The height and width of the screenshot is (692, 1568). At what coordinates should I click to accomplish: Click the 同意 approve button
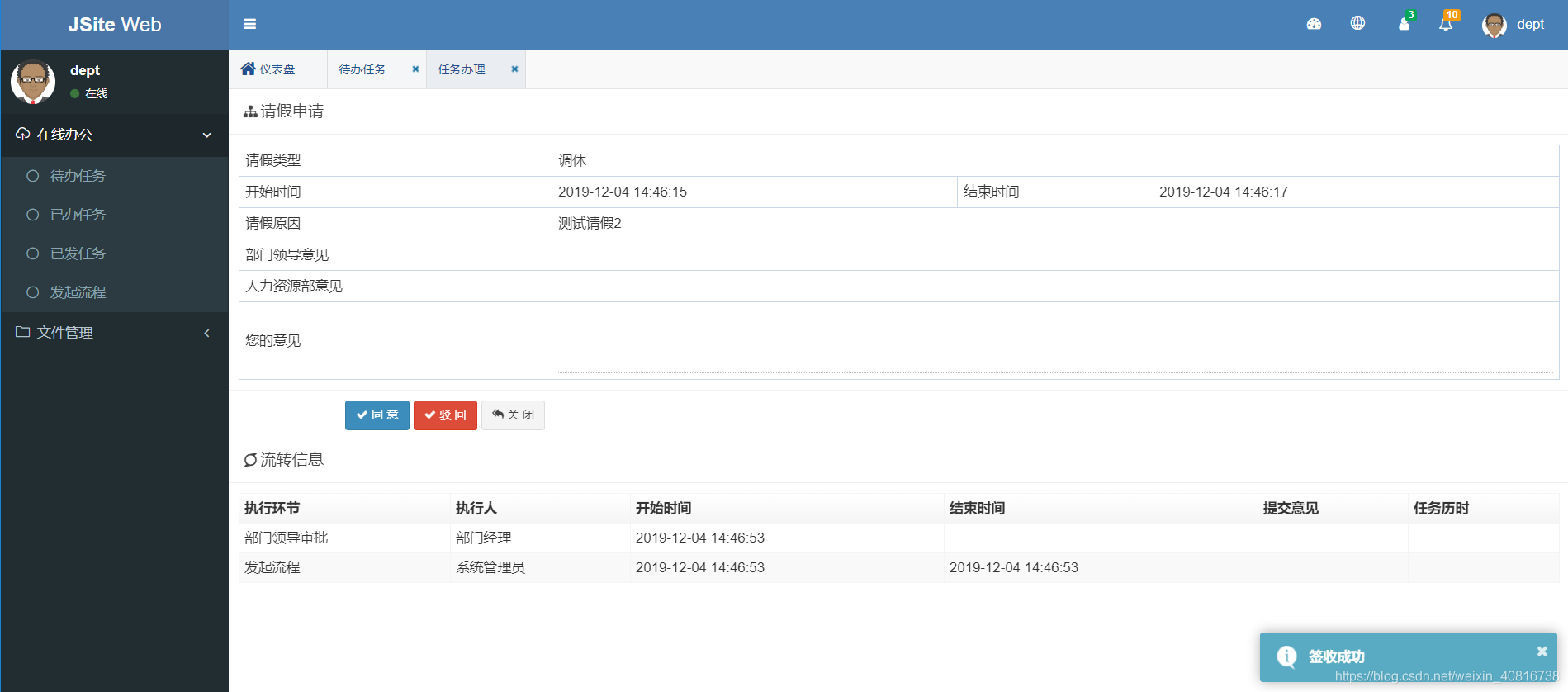[x=377, y=415]
